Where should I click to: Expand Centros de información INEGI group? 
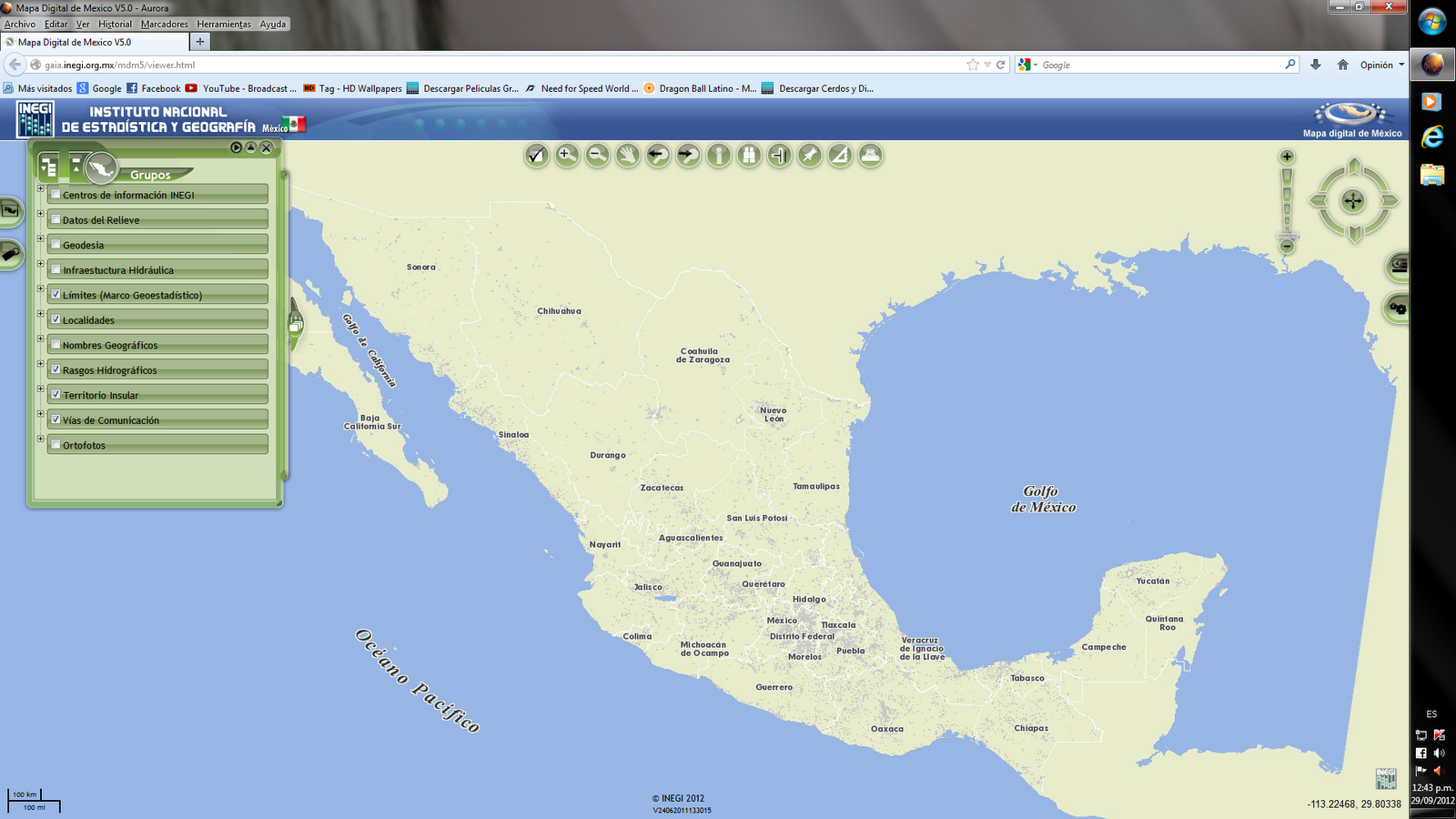pos(40,188)
